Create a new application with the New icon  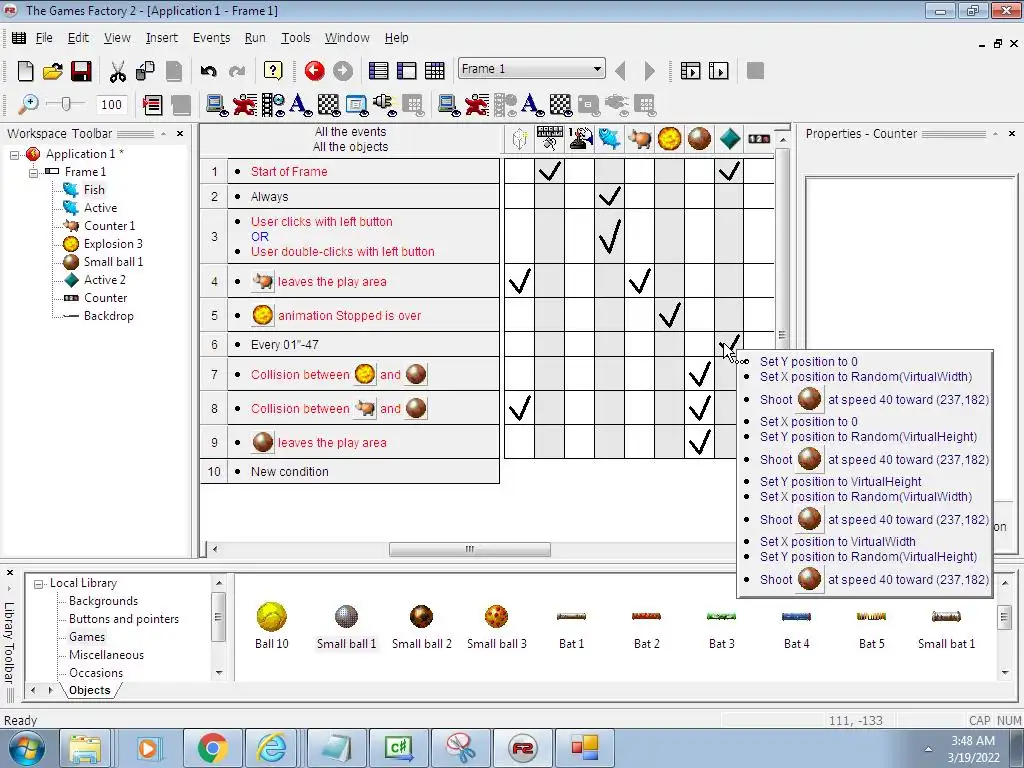(x=25, y=71)
